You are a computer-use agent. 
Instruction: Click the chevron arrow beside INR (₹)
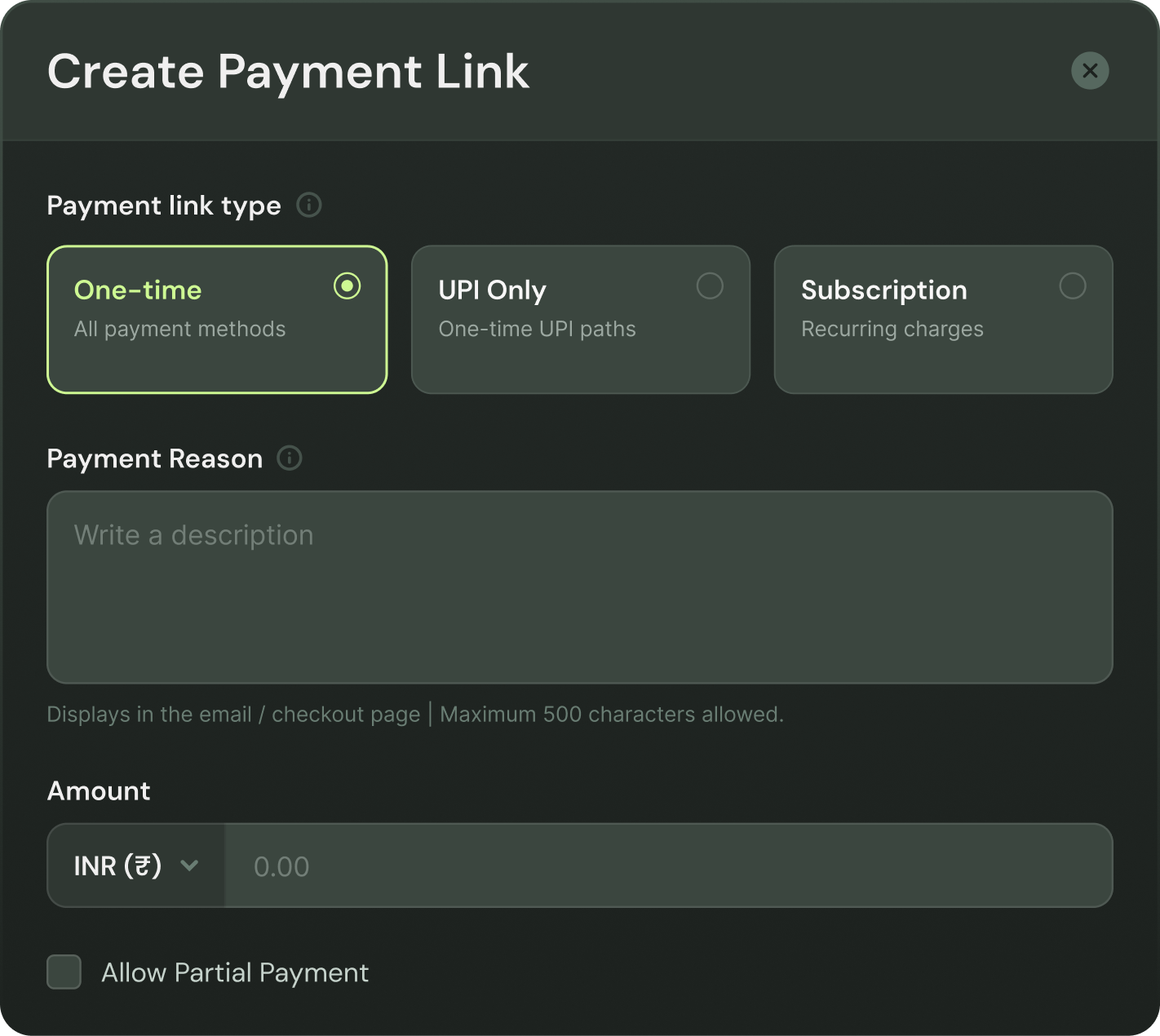click(x=189, y=866)
